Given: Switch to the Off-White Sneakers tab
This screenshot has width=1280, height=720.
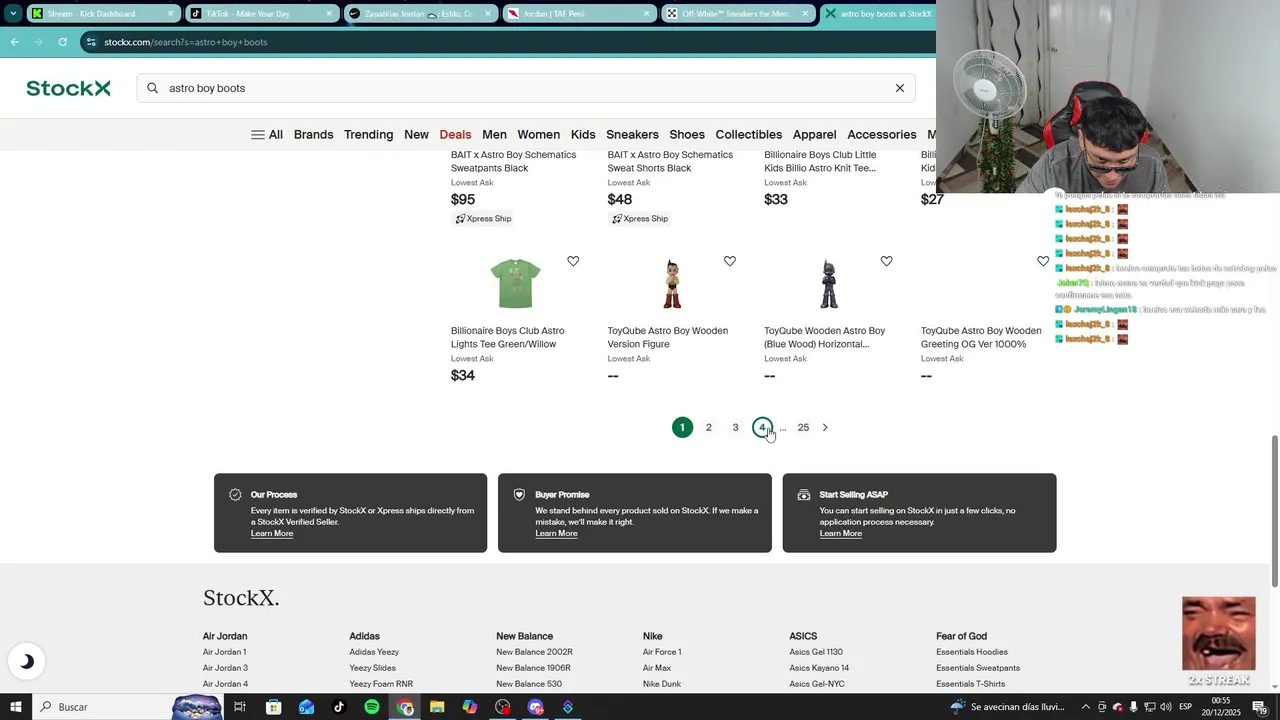Looking at the screenshot, I should (738, 14).
